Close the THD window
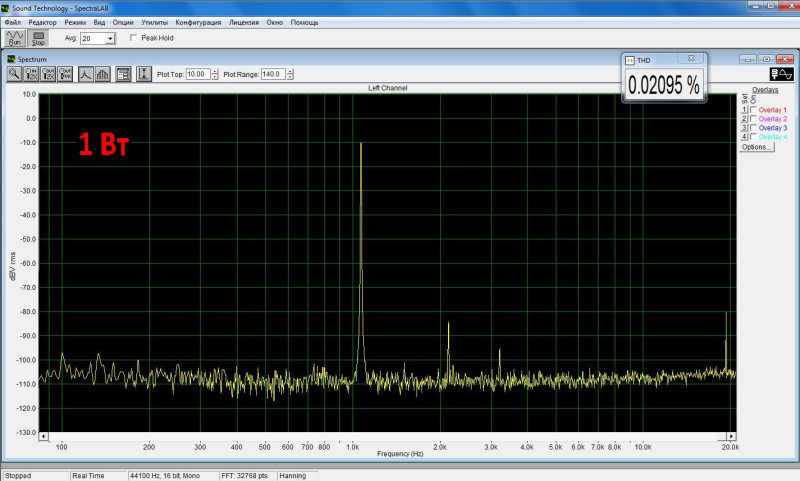Image resolution: width=800 pixels, height=481 pixels. tap(691, 58)
